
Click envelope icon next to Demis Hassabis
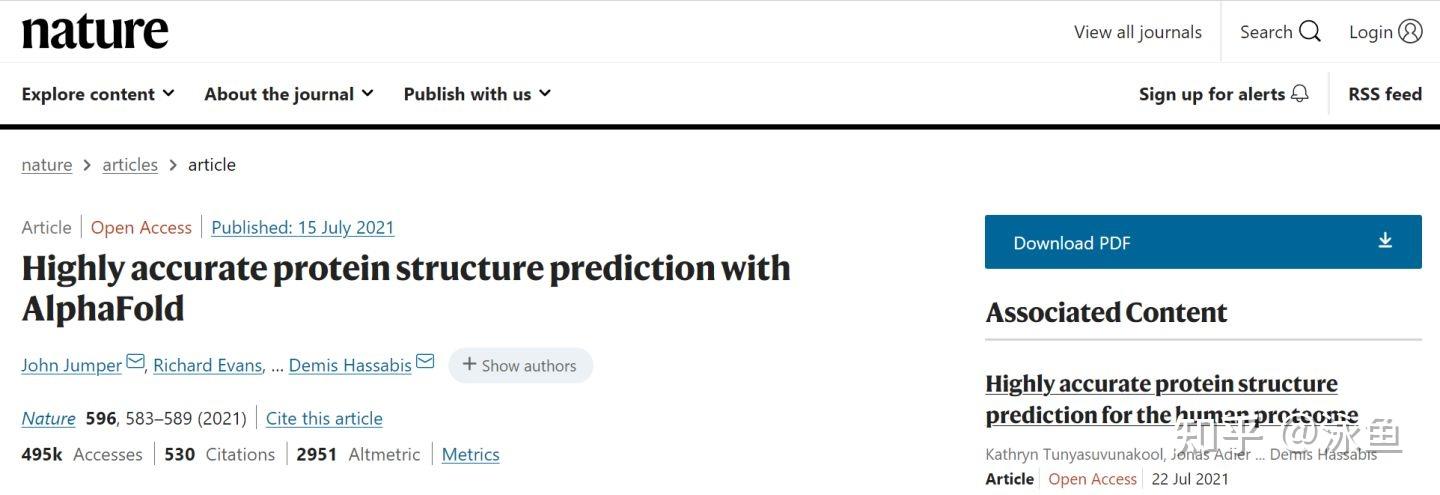425,362
